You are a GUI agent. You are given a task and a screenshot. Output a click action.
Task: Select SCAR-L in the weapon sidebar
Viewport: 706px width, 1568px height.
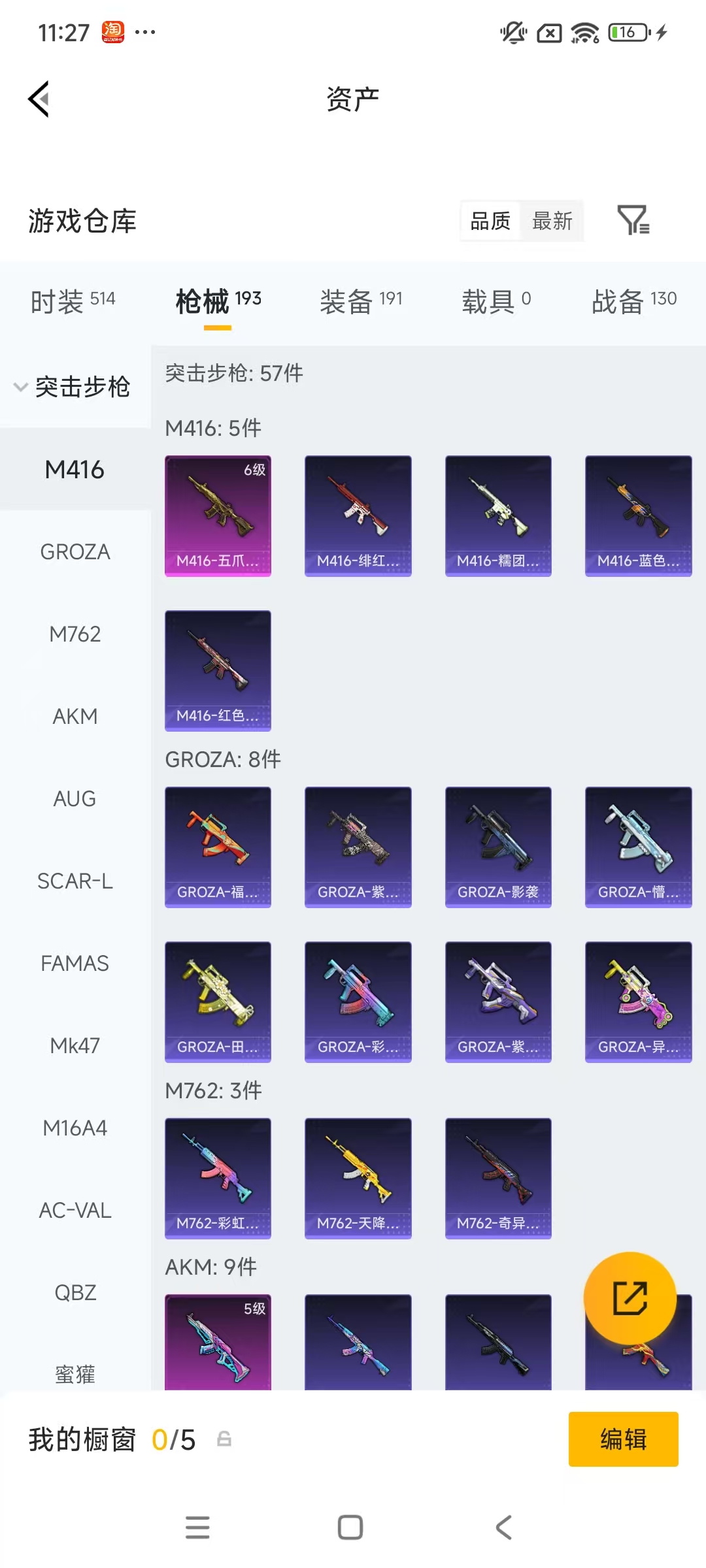tap(75, 881)
